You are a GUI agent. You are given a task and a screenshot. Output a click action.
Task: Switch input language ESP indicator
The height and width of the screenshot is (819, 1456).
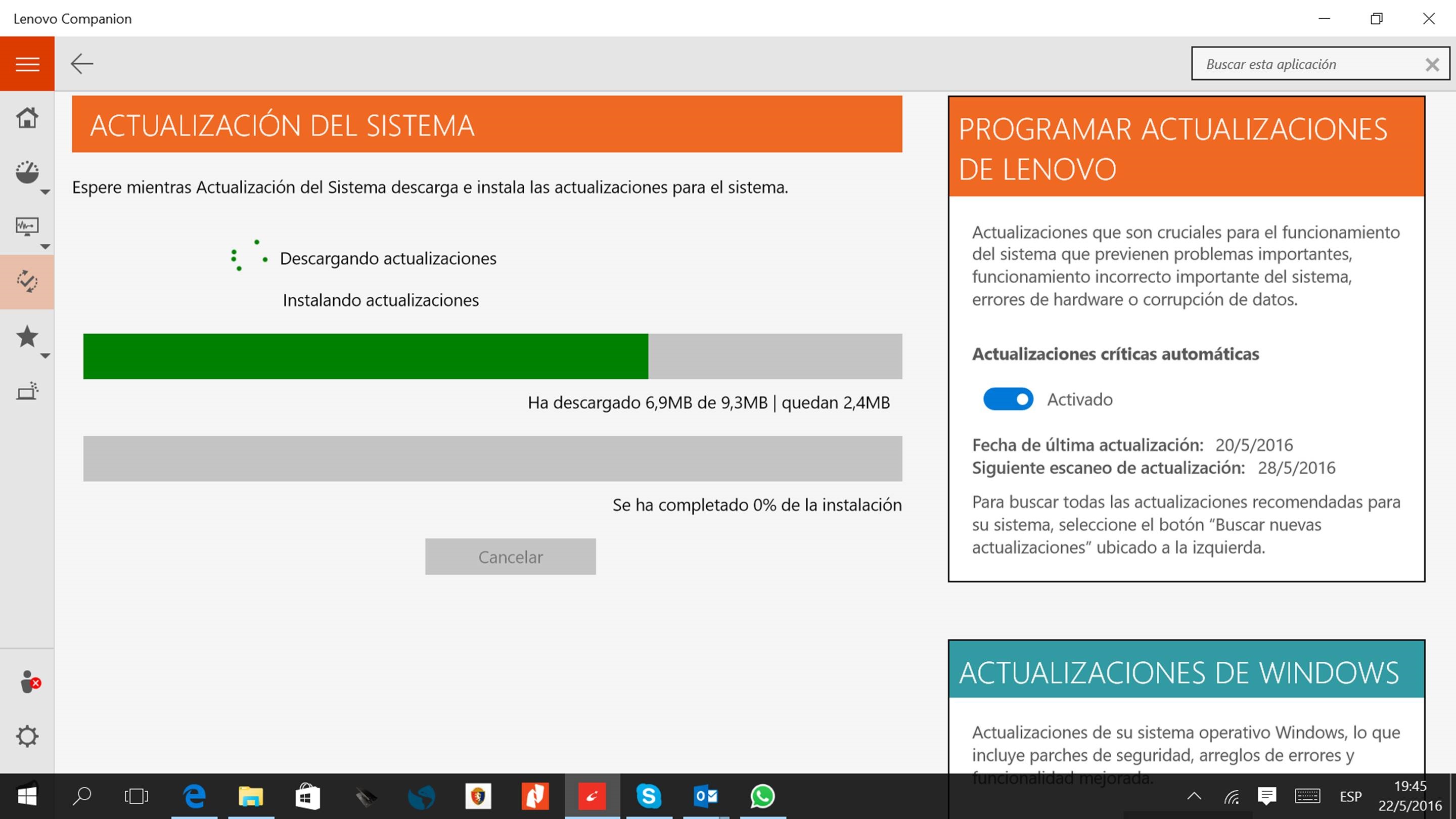pos(1350,796)
